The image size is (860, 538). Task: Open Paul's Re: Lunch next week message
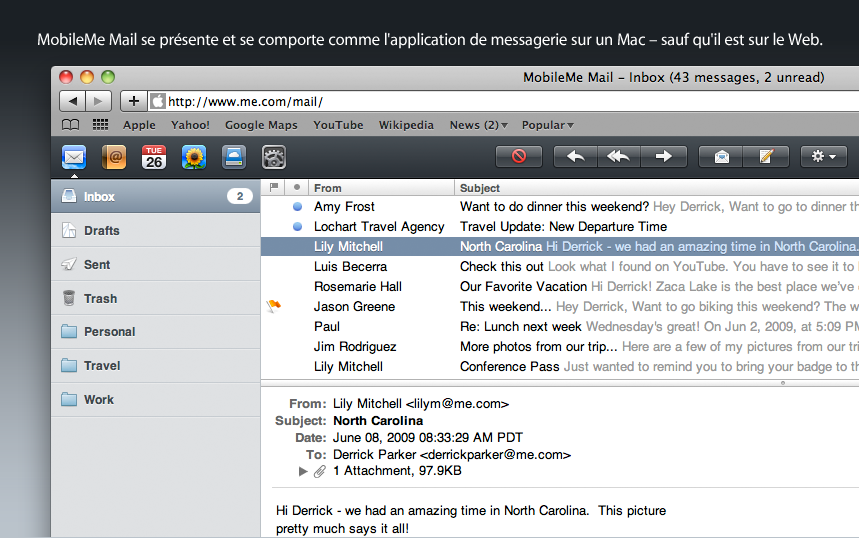point(560,326)
